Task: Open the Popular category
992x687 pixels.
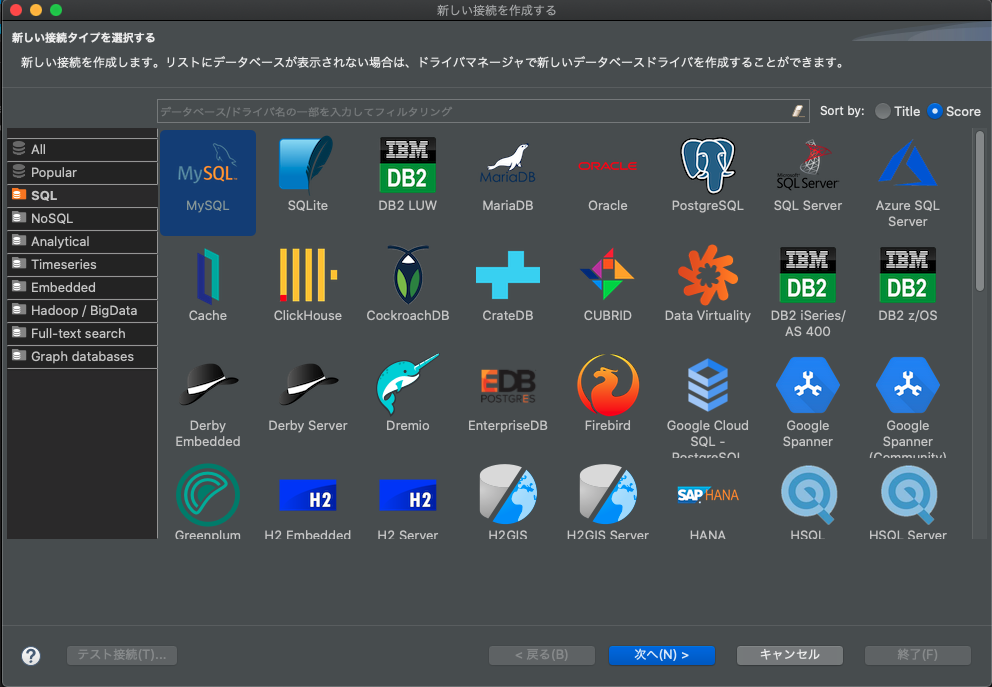Action: [x=82, y=173]
